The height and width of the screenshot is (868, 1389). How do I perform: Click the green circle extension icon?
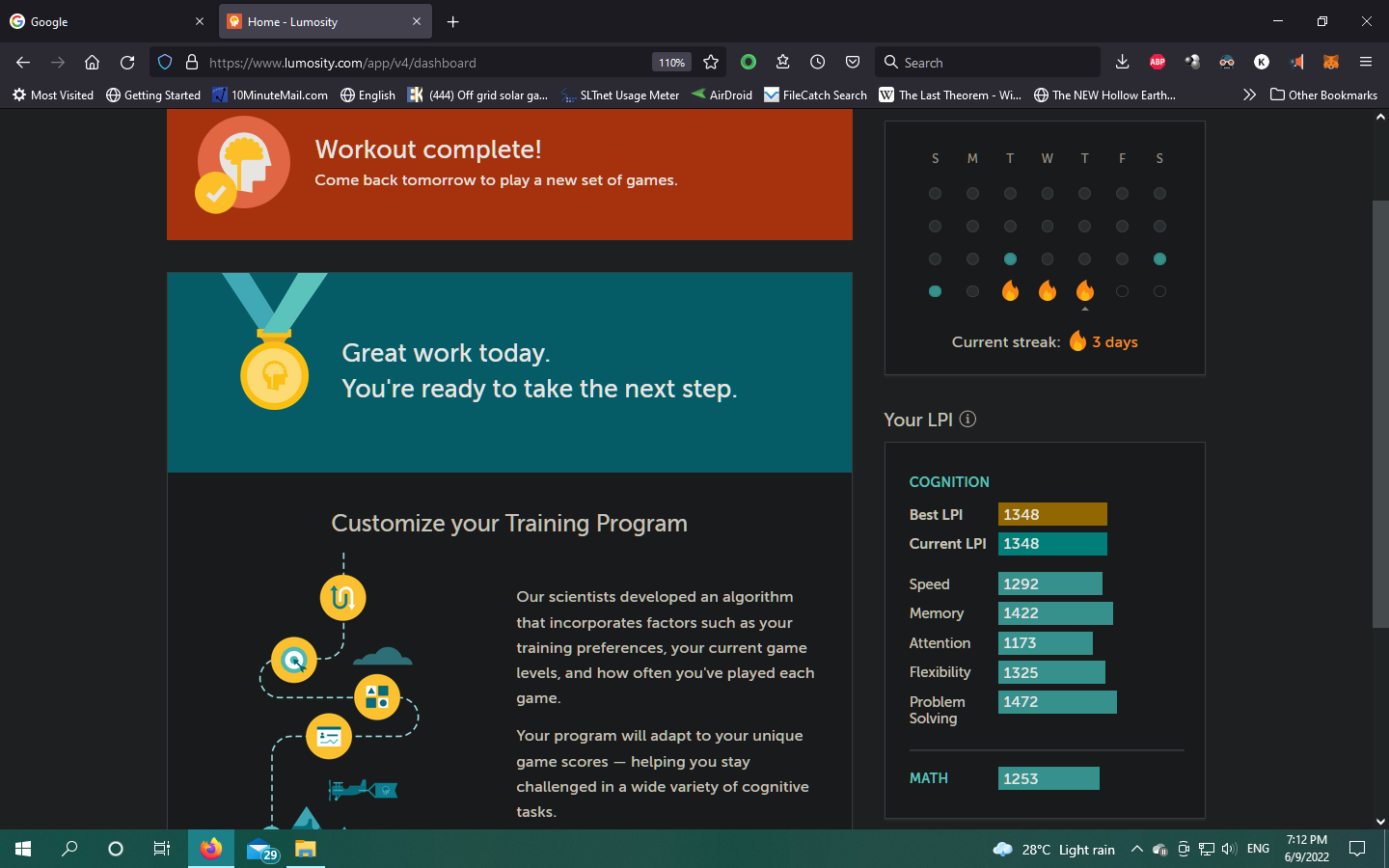pyautogui.click(x=748, y=62)
